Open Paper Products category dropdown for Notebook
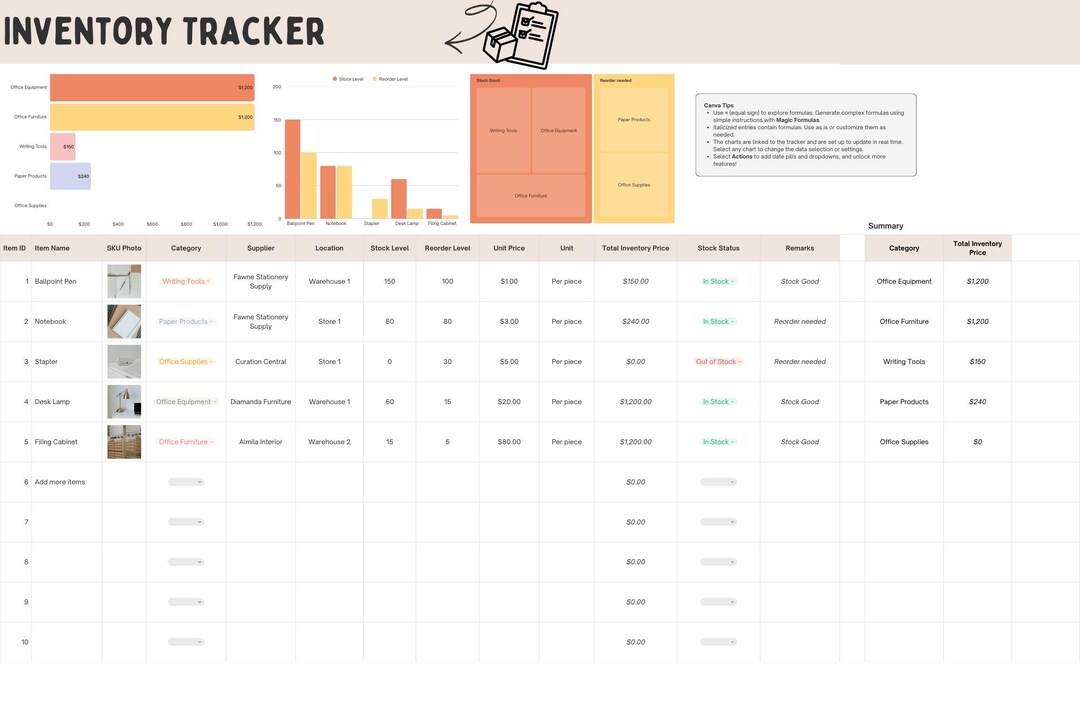 coord(186,321)
